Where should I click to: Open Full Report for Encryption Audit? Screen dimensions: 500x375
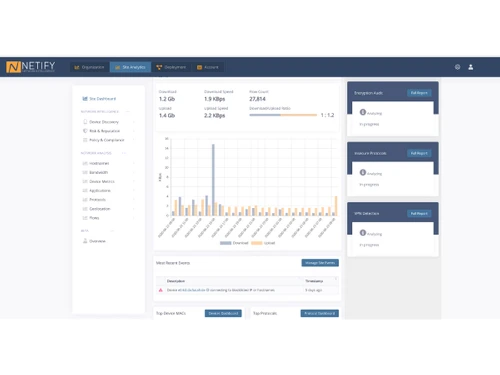pyautogui.click(x=419, y=93)
